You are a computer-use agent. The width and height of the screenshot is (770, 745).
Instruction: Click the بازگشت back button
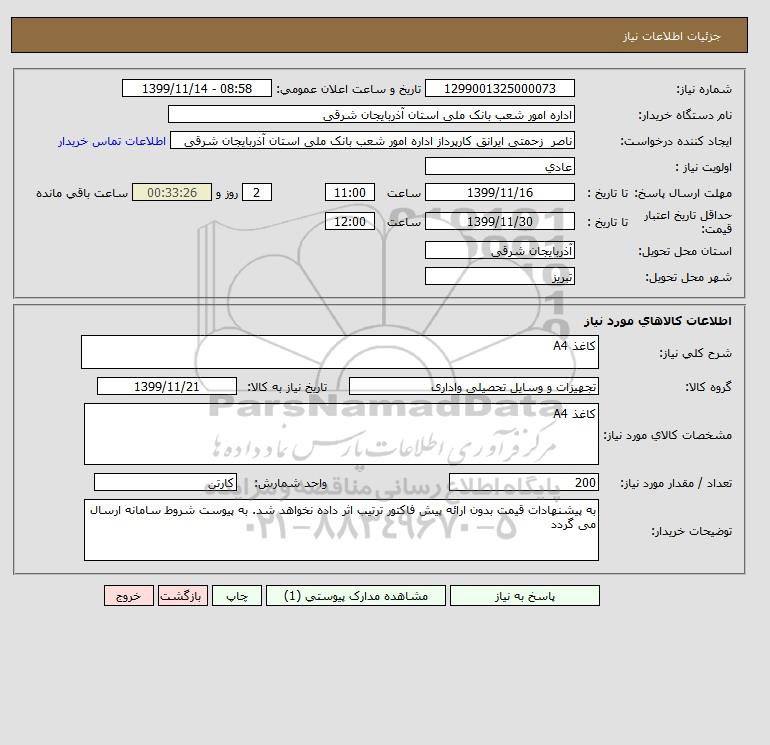click(183, 596)
